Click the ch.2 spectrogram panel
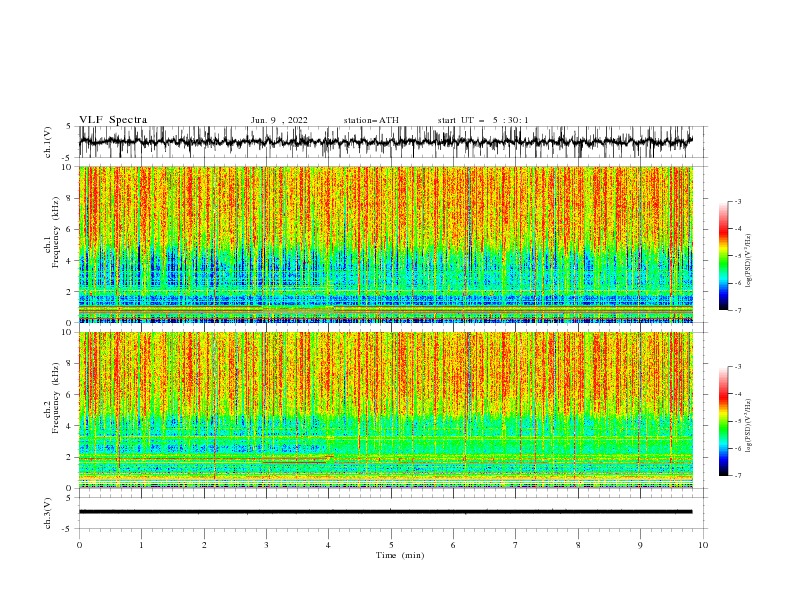 coord(386,410)
